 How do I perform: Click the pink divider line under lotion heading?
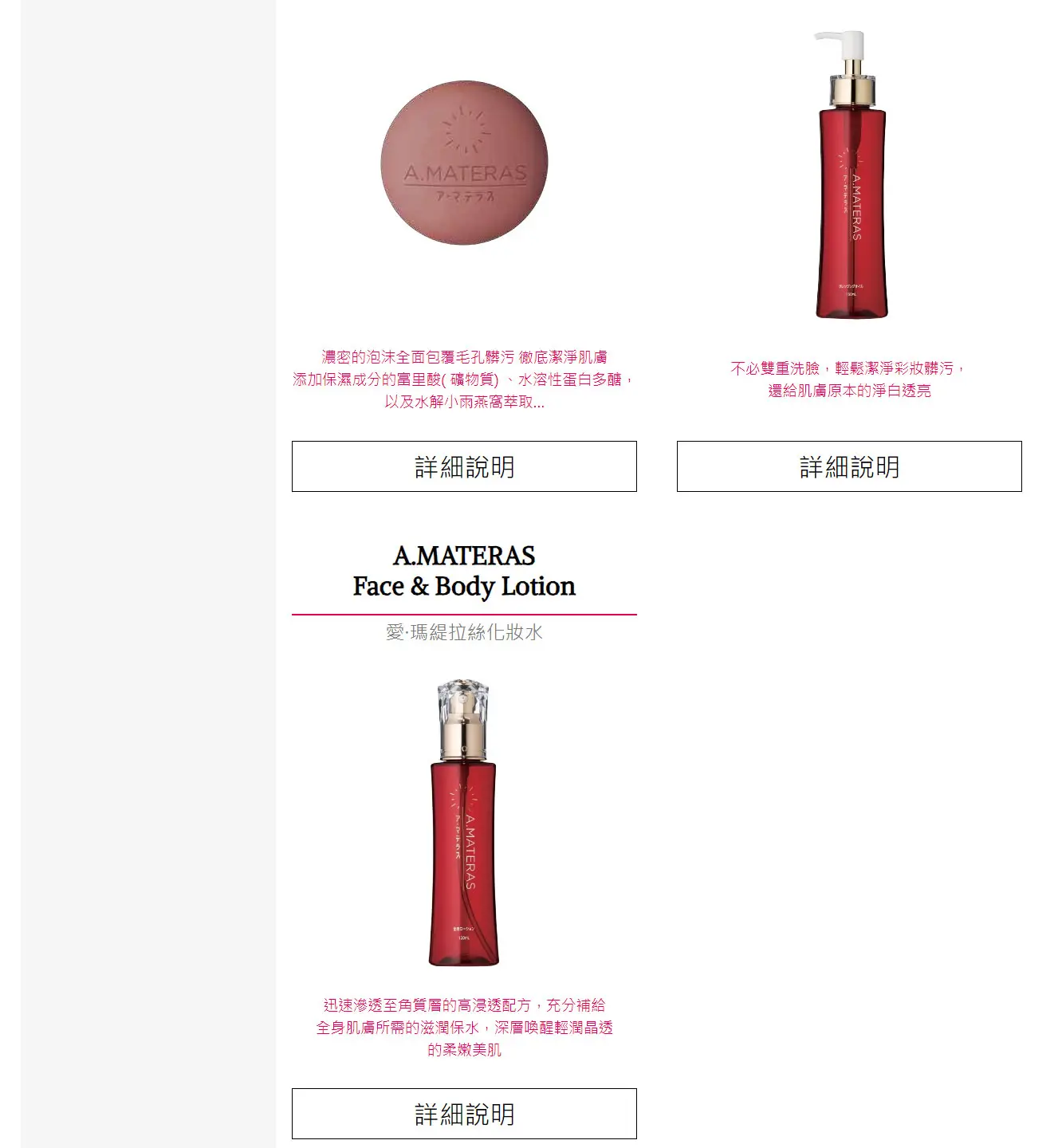click(x=464, y=615)
